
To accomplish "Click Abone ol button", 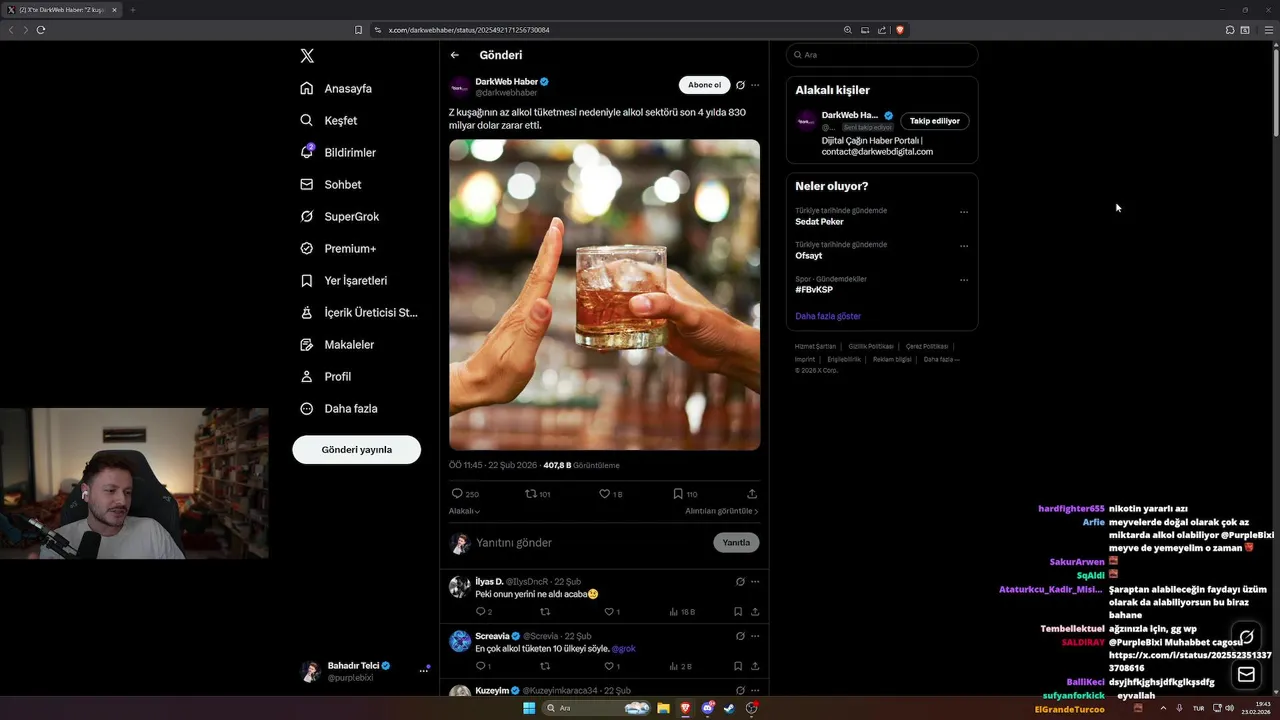I will 704,85.
